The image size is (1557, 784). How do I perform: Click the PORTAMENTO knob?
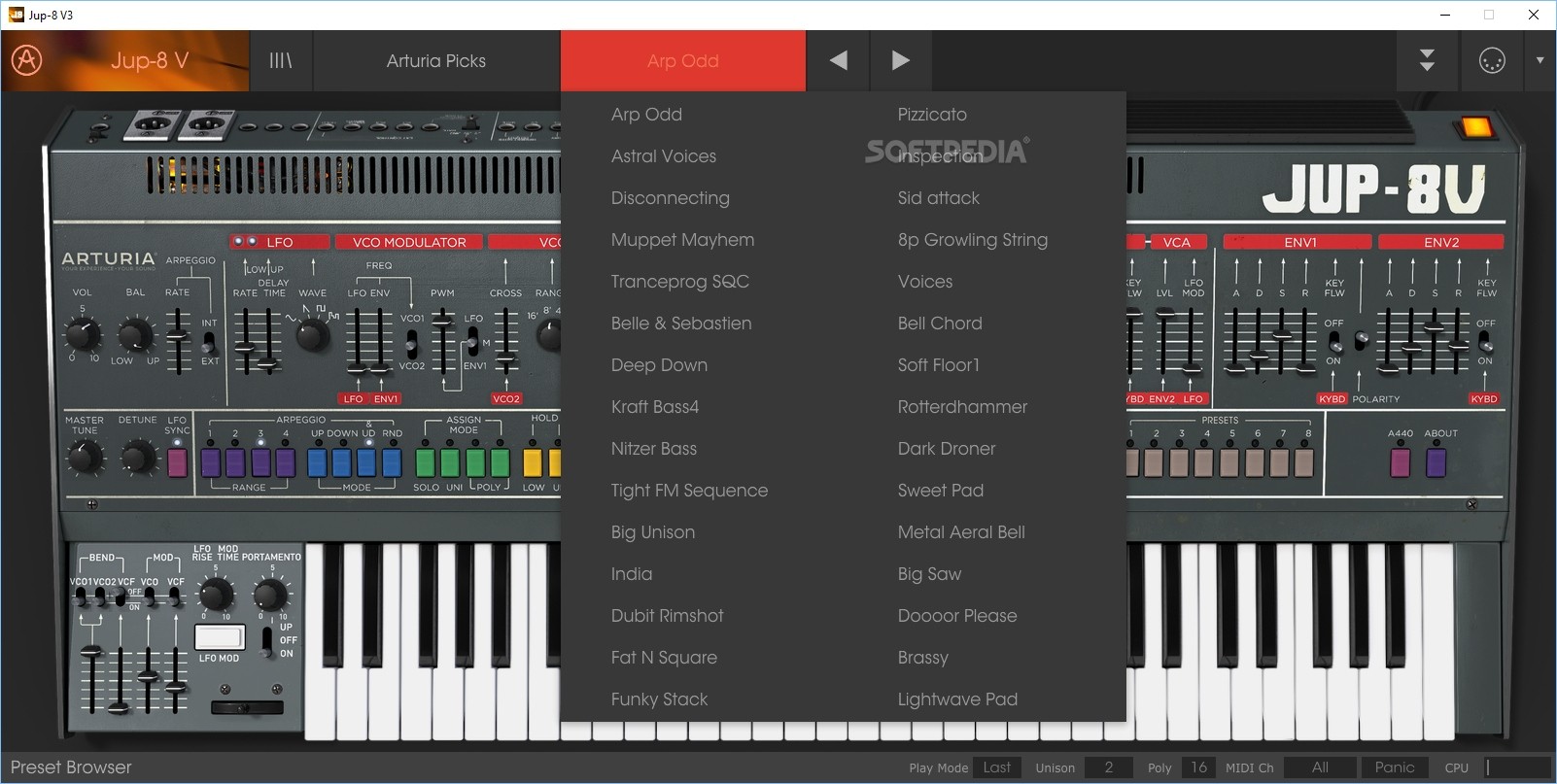pos(271,595)
